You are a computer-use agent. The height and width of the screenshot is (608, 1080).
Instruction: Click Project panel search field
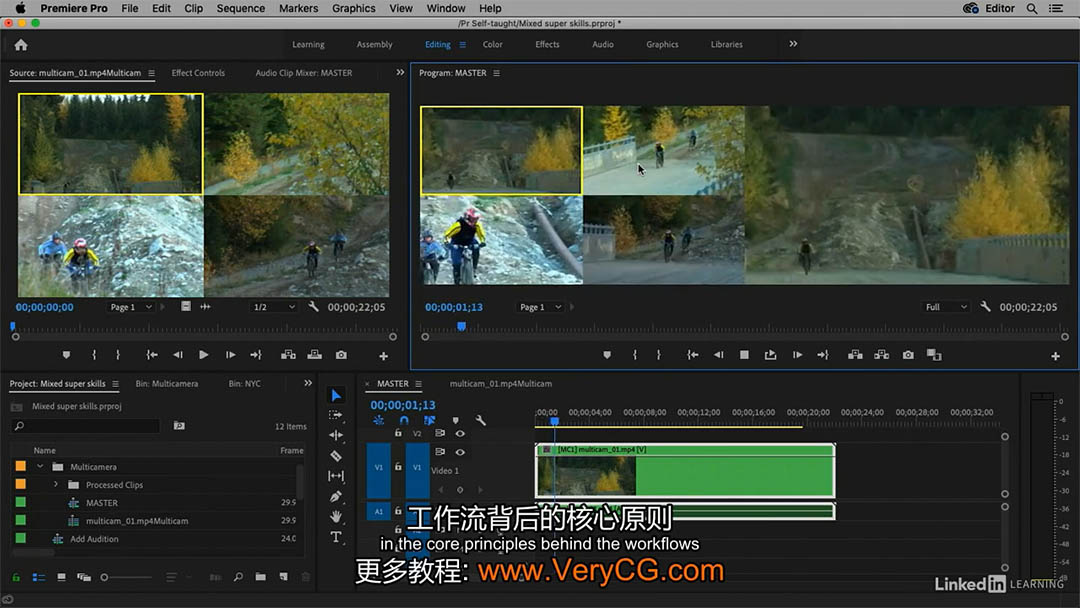coord(86,426)
